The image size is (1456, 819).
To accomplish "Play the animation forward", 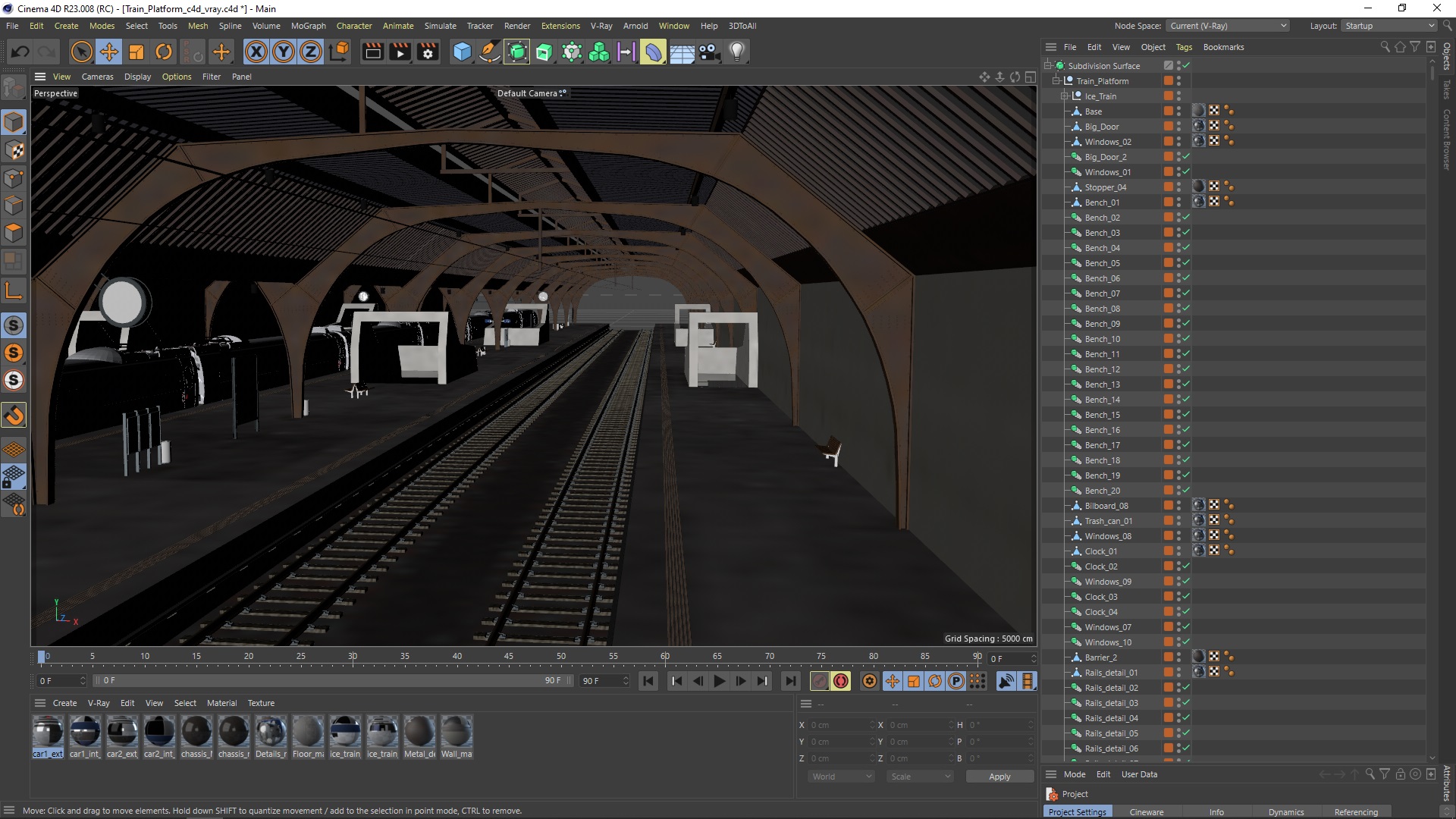I will point(719,681).
